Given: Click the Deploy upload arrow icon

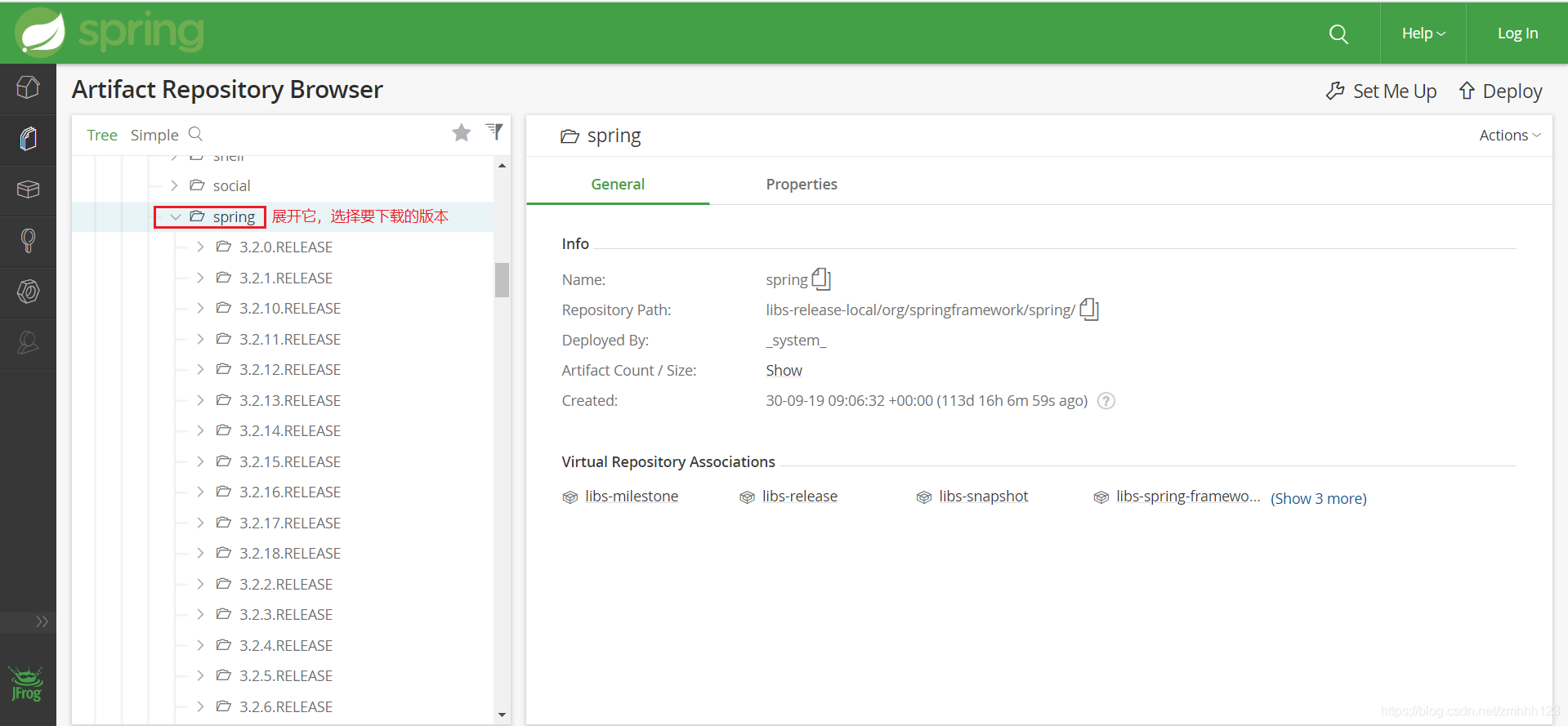Looking at the screenshot, I should point(1467,90).
